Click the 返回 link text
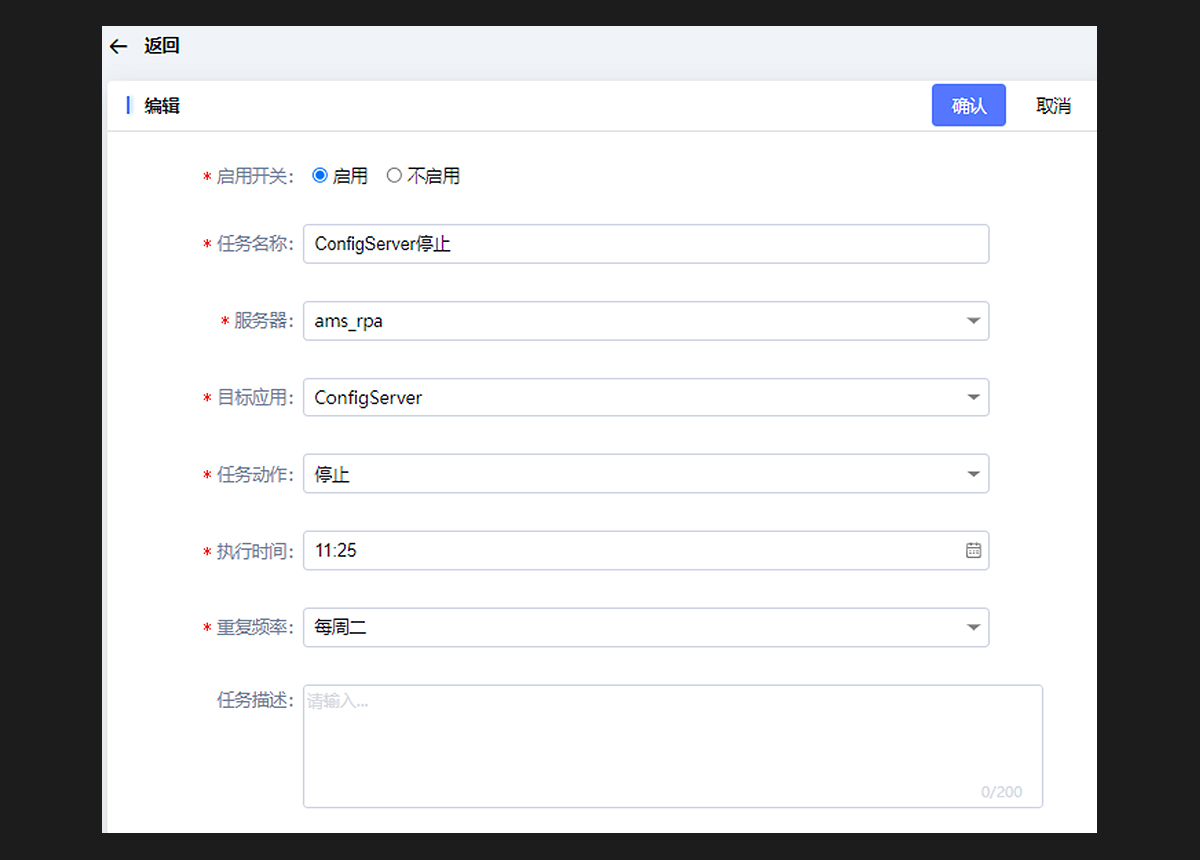The width and height of the screenshot is (1200, 860). [161, 46]
